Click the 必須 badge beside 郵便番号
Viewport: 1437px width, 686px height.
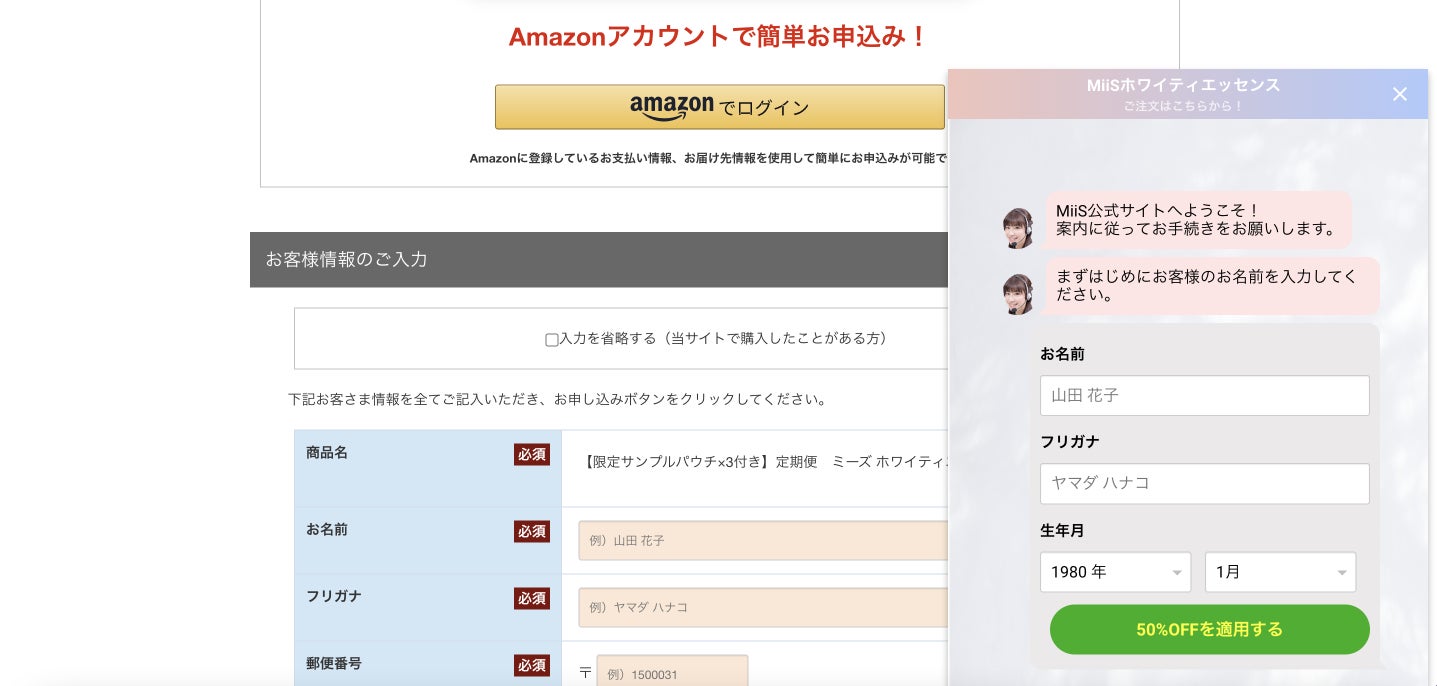[x=532, y=665]
